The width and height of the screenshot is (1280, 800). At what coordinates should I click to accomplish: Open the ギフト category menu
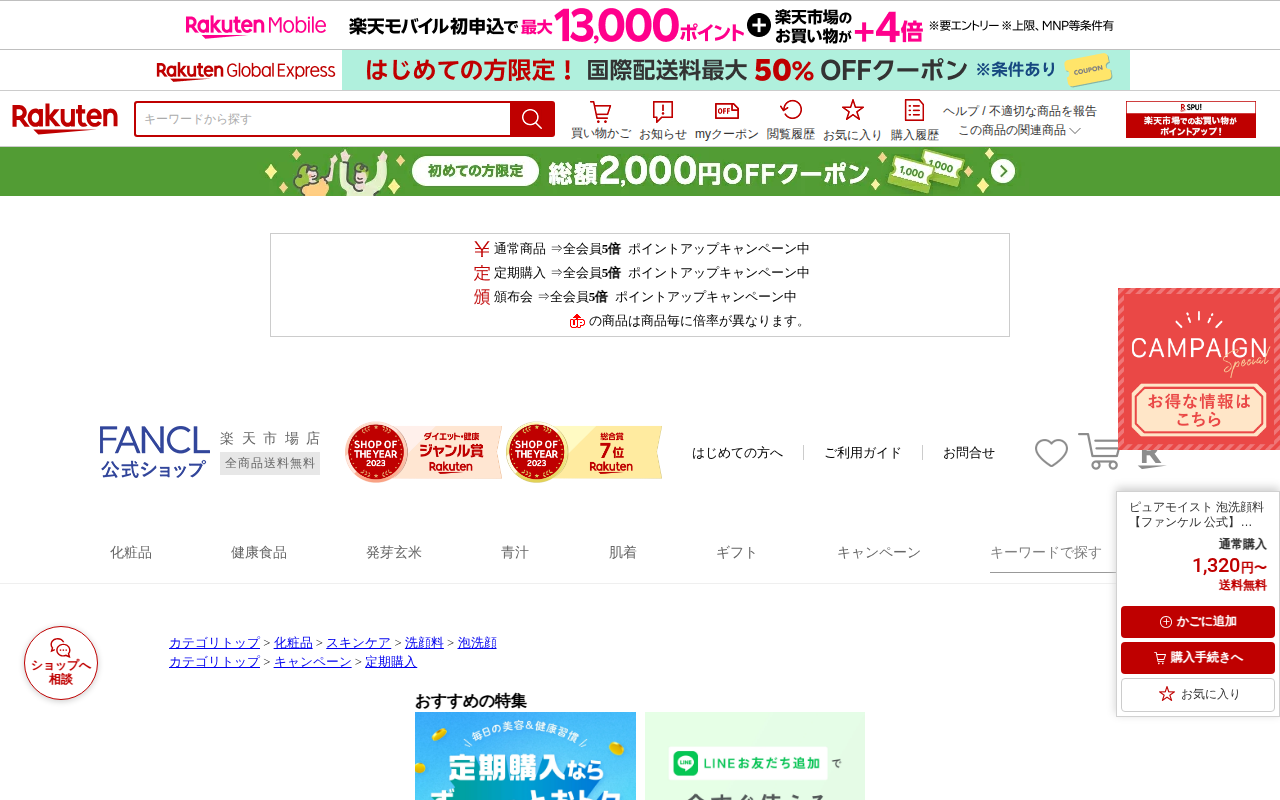pos(737,552)
